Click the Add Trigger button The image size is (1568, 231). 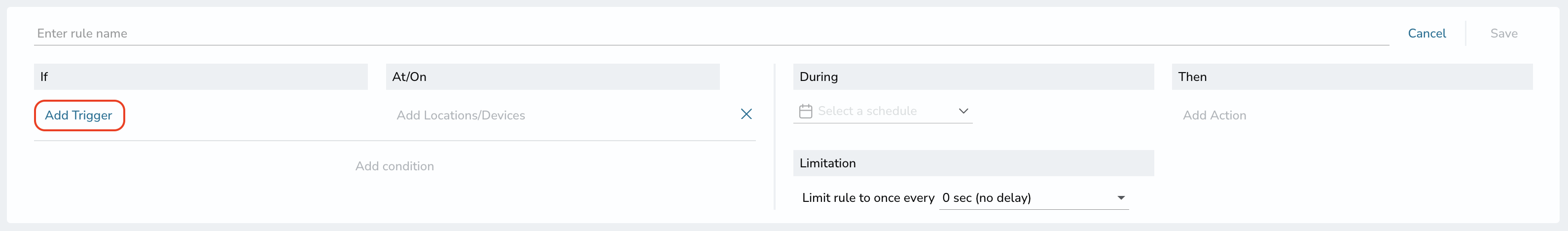pyautogui.click(x=79, y=115)
